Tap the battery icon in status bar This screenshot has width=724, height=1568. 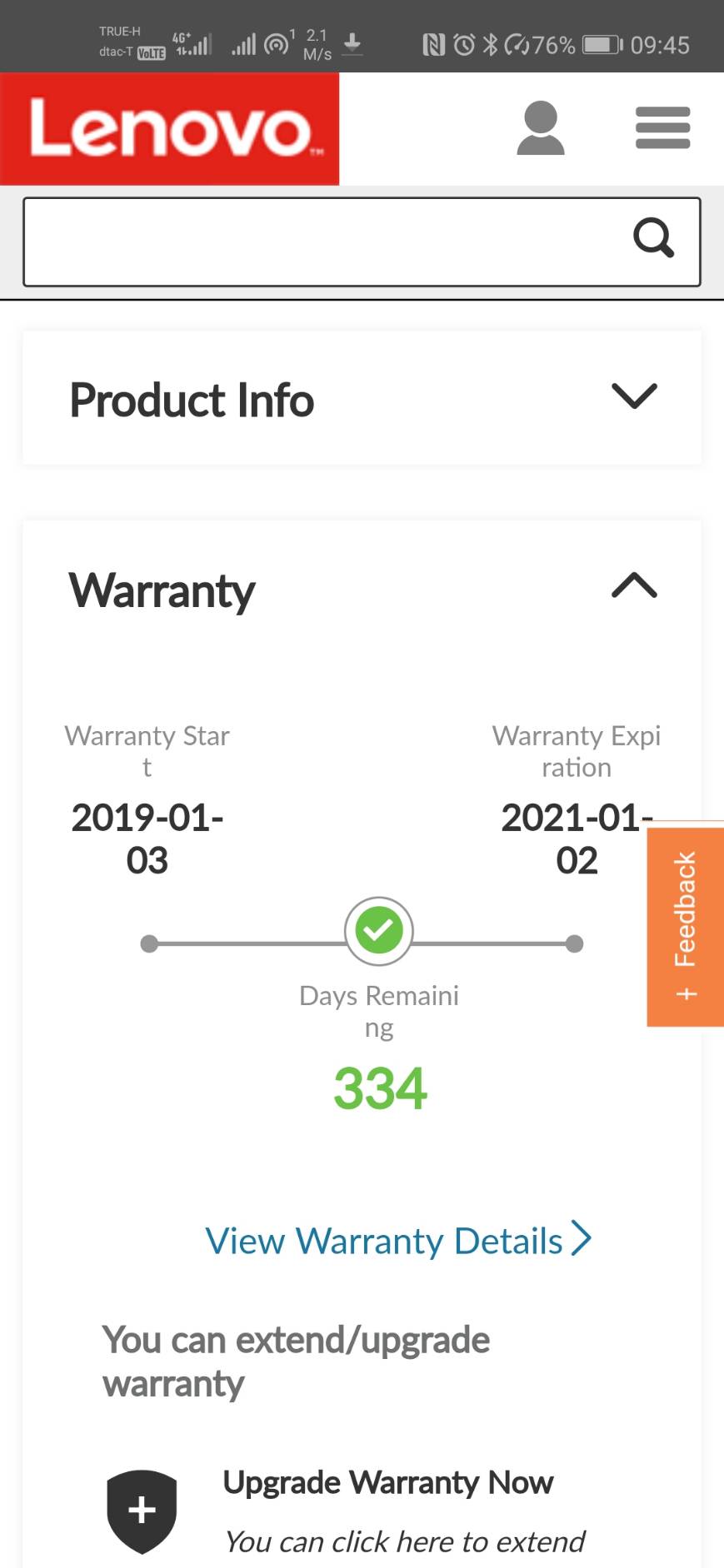click(602, 44)
